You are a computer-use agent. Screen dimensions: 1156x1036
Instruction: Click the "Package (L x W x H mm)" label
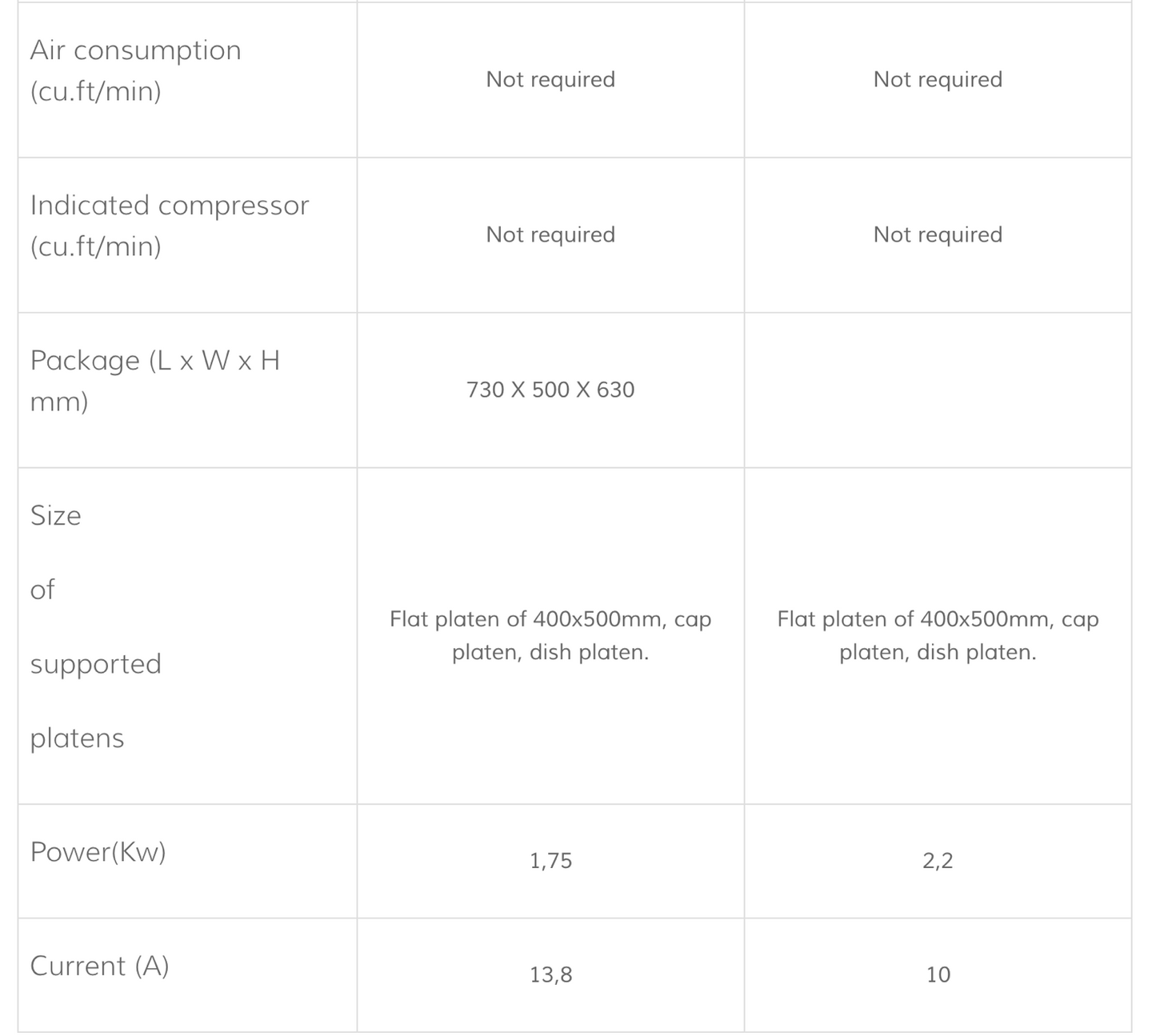pos(154,380)
